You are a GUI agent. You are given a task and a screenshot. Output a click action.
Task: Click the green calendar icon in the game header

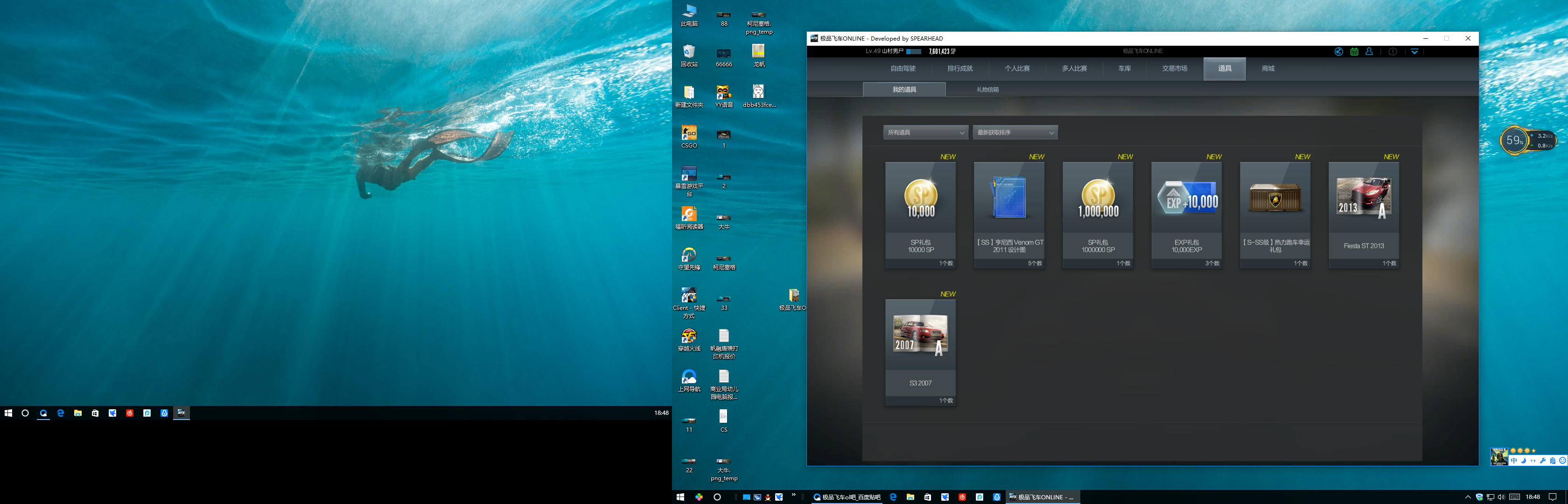[1354, 52]
